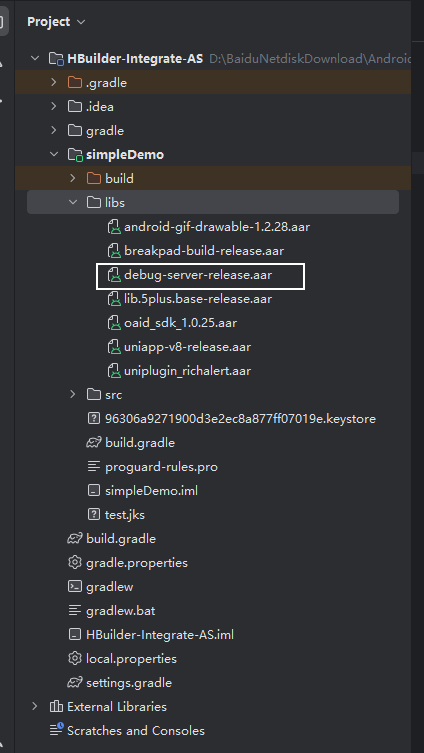Open gradle.properties gear icon

point(74,563)
